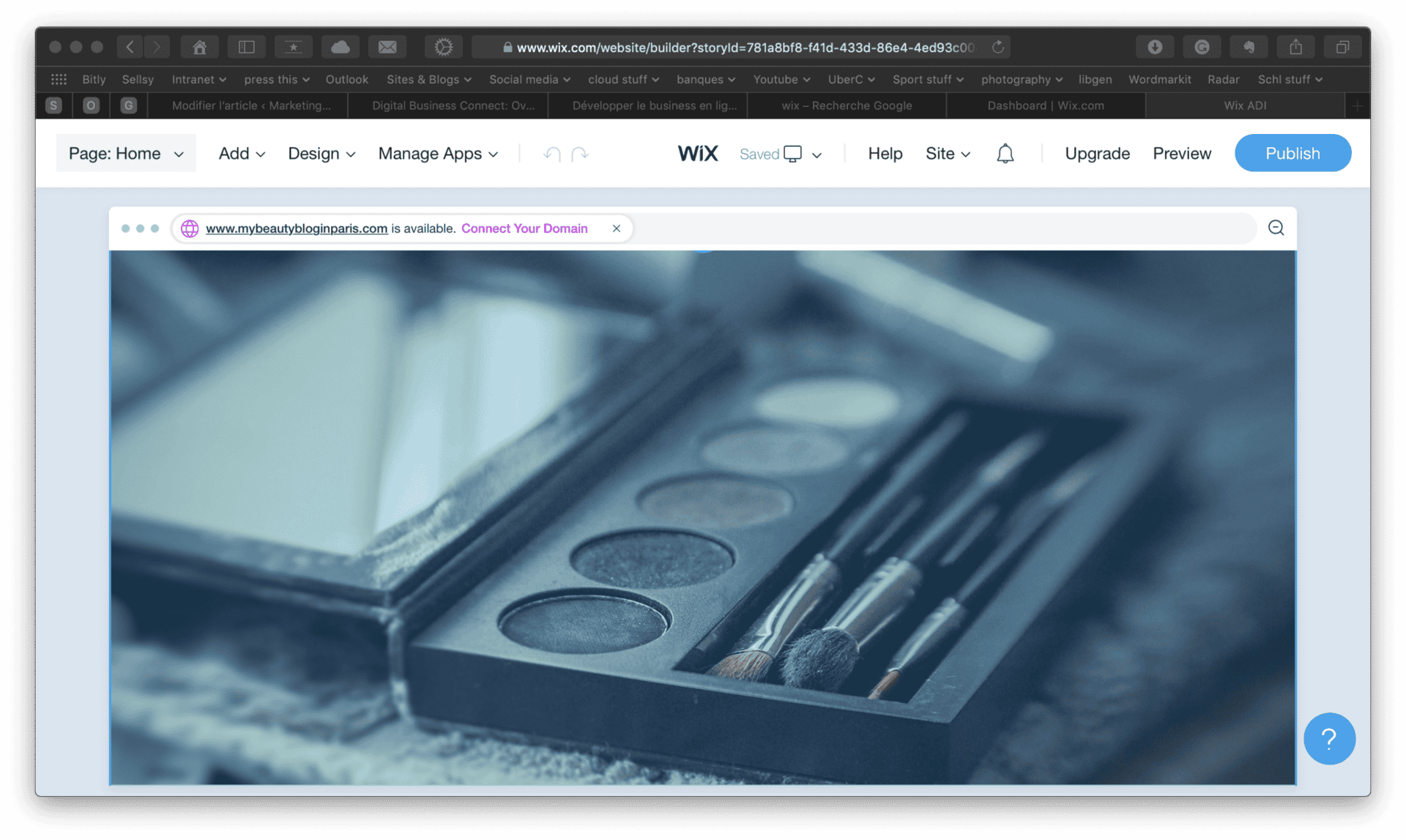Screen dimensions: 1406x840
Task: Click the Upgrade link
Action: tap(1097, 154)
